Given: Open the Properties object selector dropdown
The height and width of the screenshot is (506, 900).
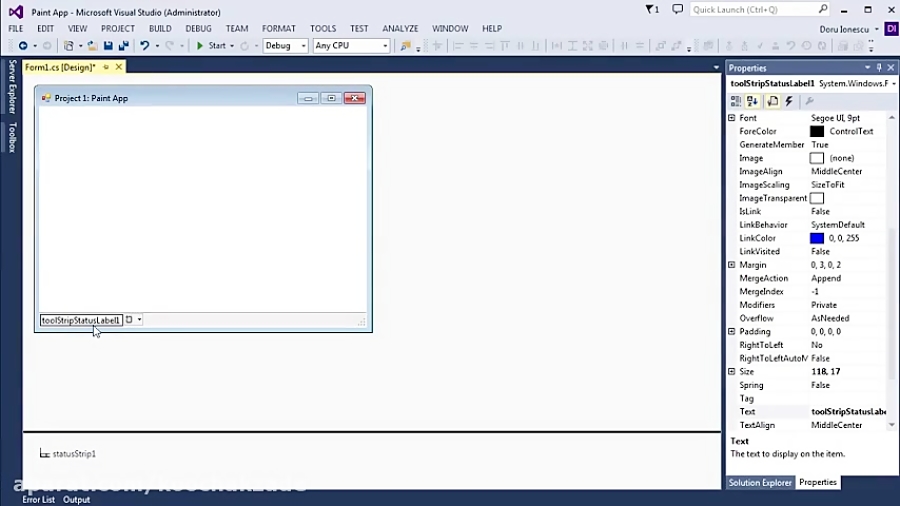Looking at the screenshot, I should [x=893, y=84].
